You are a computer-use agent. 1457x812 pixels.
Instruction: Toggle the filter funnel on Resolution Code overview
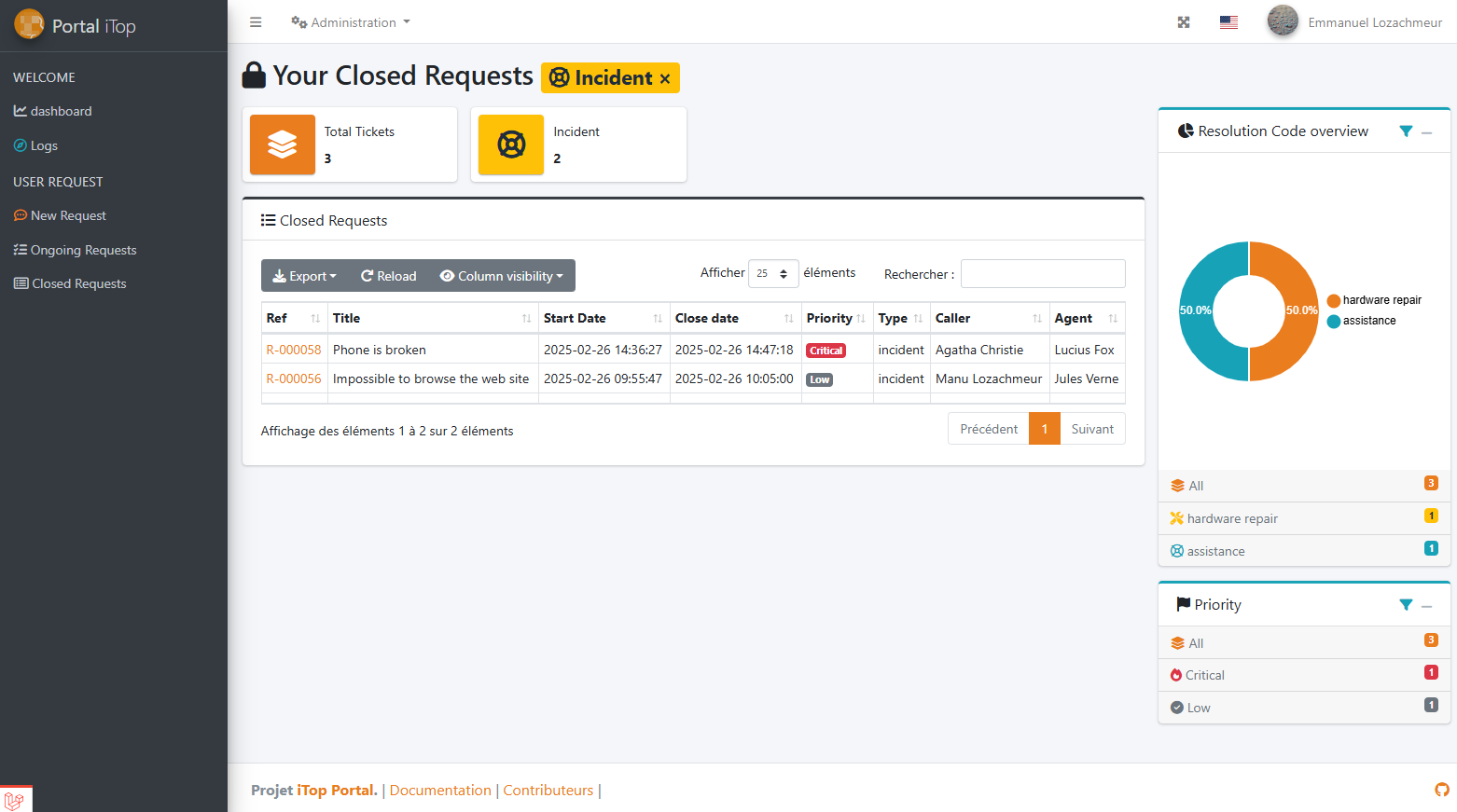1406,131
